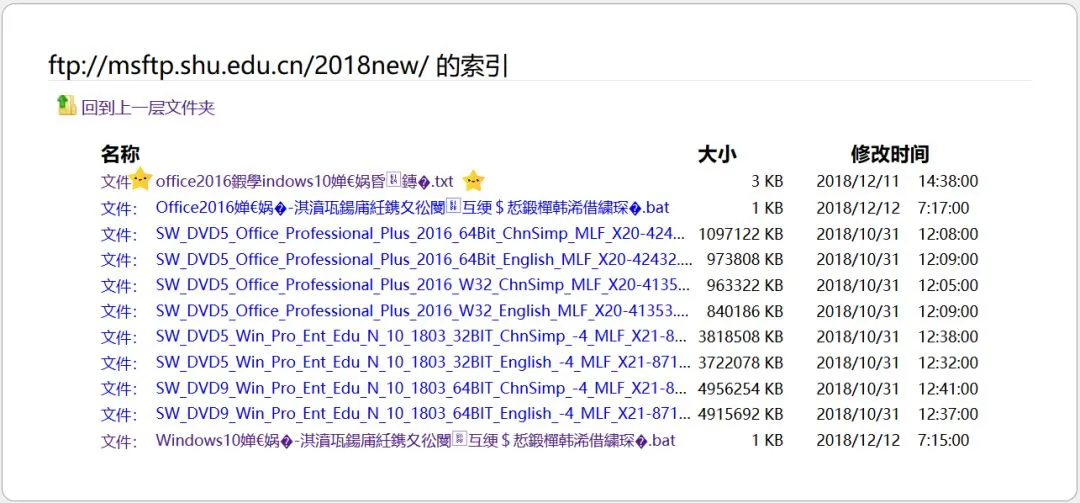The width and height of the screenshot is (1080, 503).
Task: Download Win 10 1803 64BIT ChnSimp file
Action: click(x=422, y=389)
